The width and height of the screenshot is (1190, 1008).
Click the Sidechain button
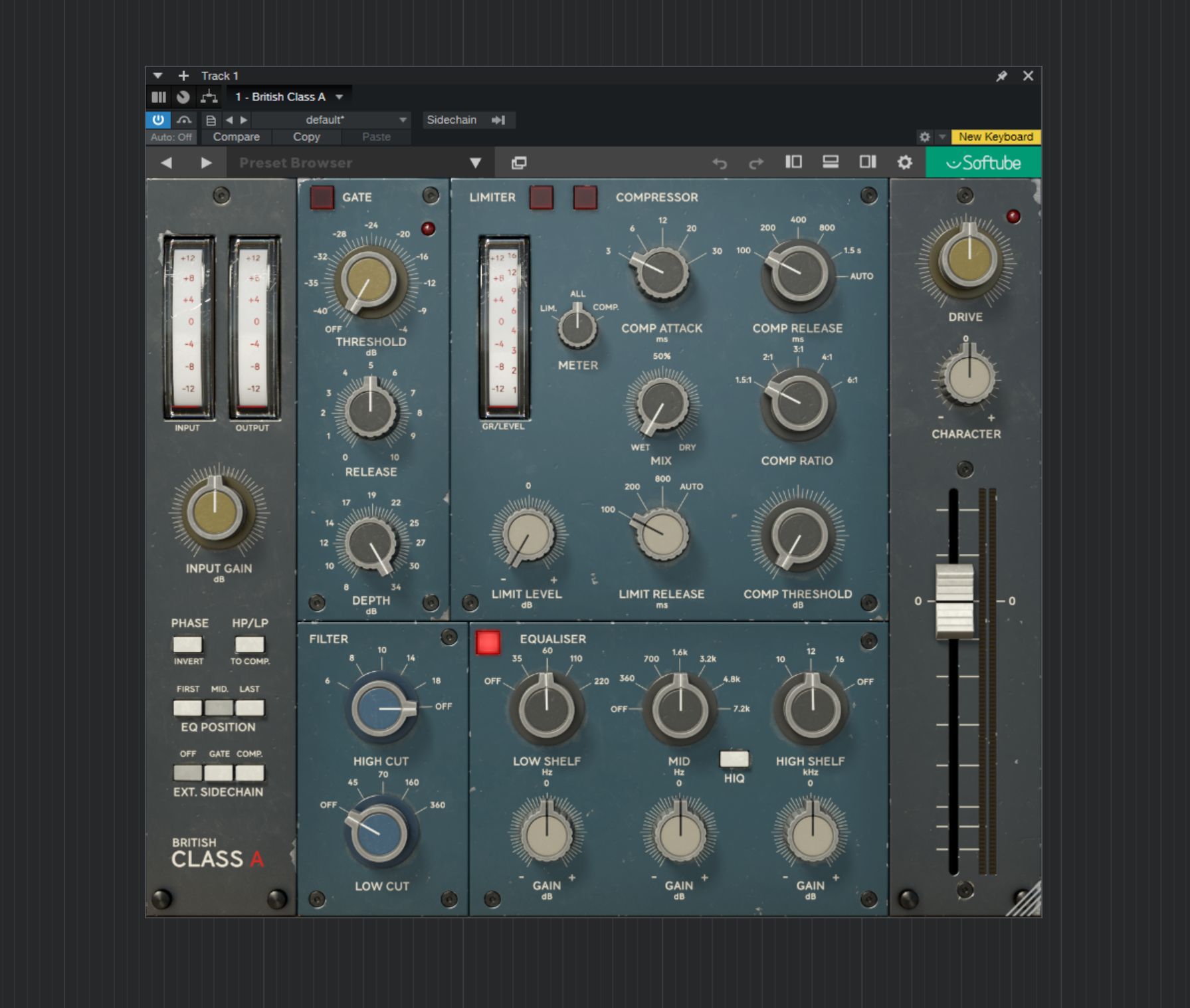pos(468,120)
